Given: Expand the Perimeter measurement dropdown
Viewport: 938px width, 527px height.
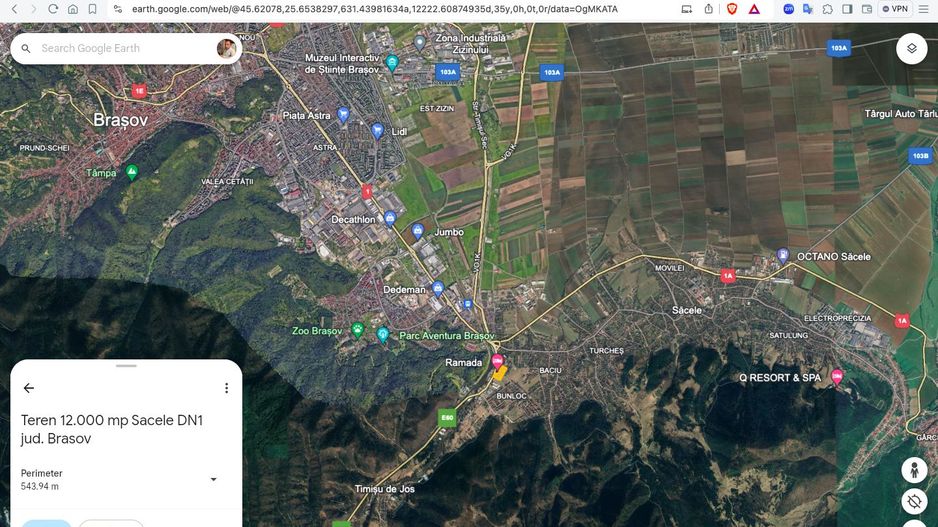Looking at the screenshot, I should click(x=213, y=479).
